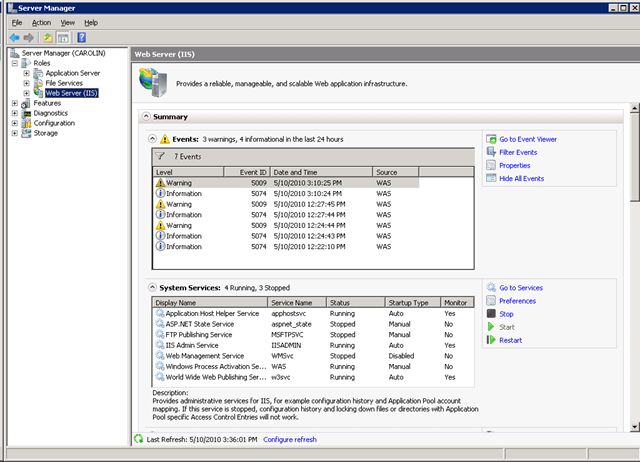Viewport: 640px width, 462px height.
Task: Expand the File Services node
Action: 27,83
